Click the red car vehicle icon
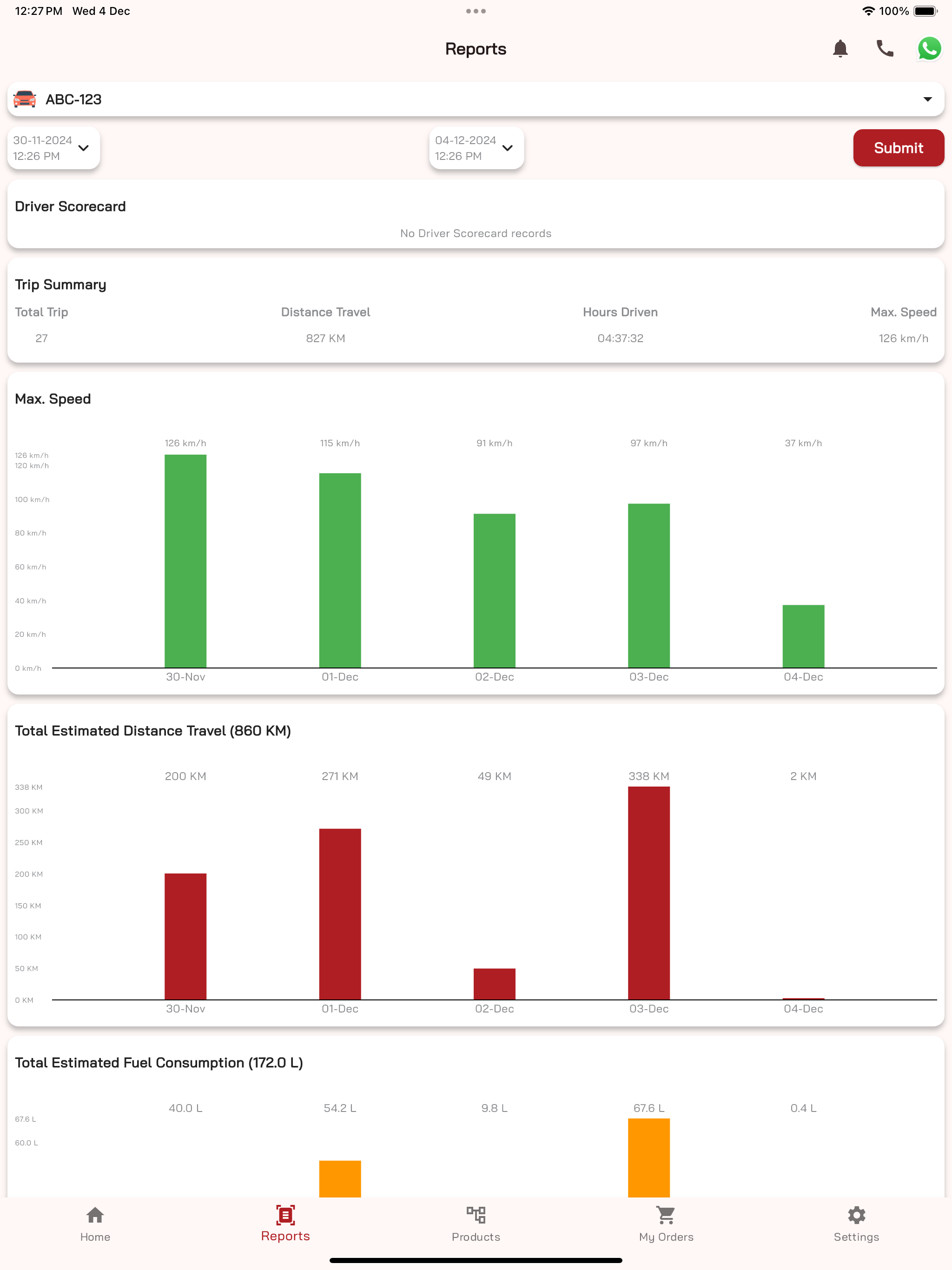 pyautogui.click(x=25, y=99)
